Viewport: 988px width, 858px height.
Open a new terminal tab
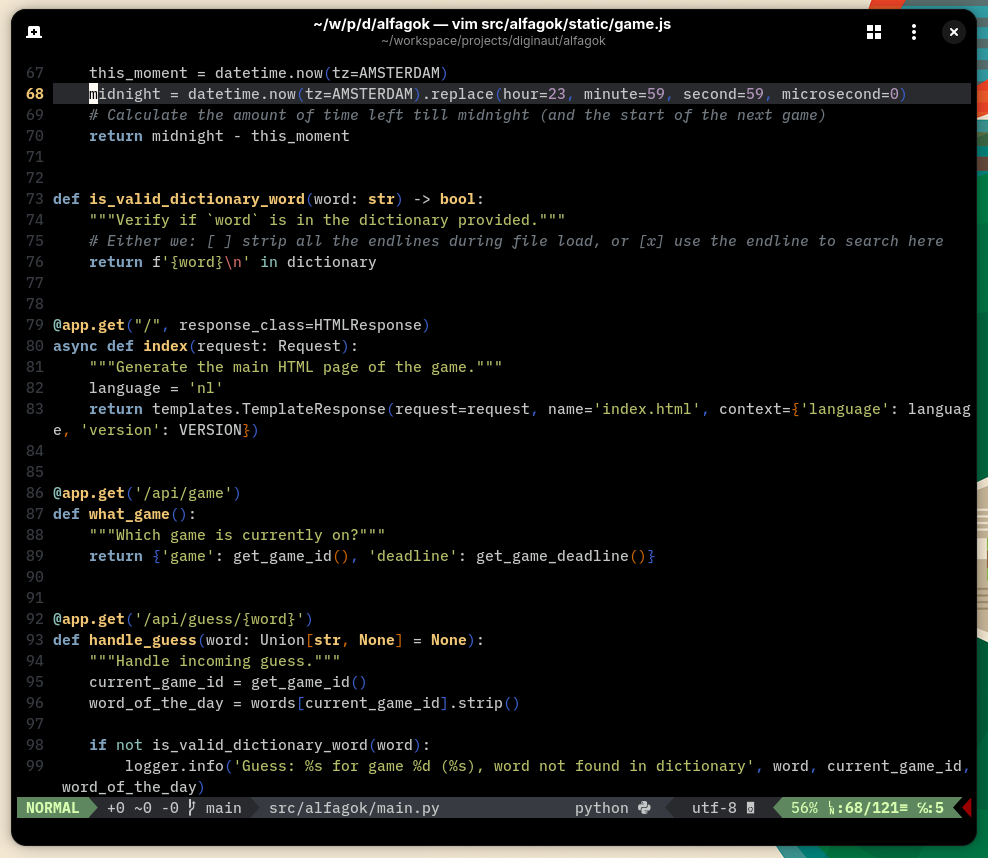pyautogui.click(x=34, y=32)
